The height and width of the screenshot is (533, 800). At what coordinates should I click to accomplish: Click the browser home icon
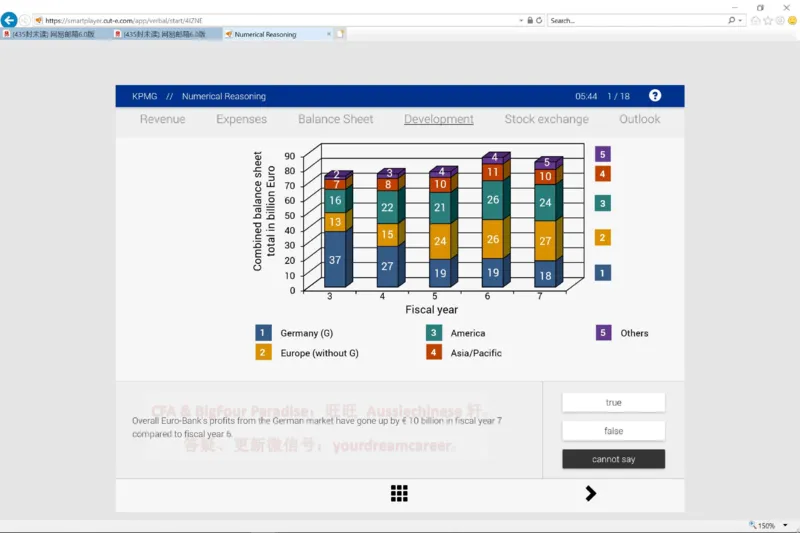[x=756, y=20]
